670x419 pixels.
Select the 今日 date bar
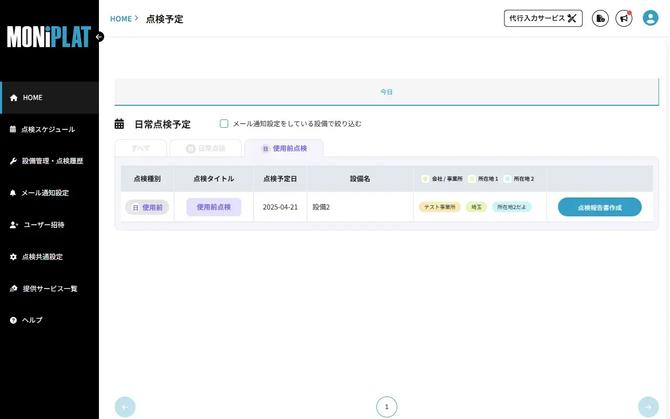point(386,92)
